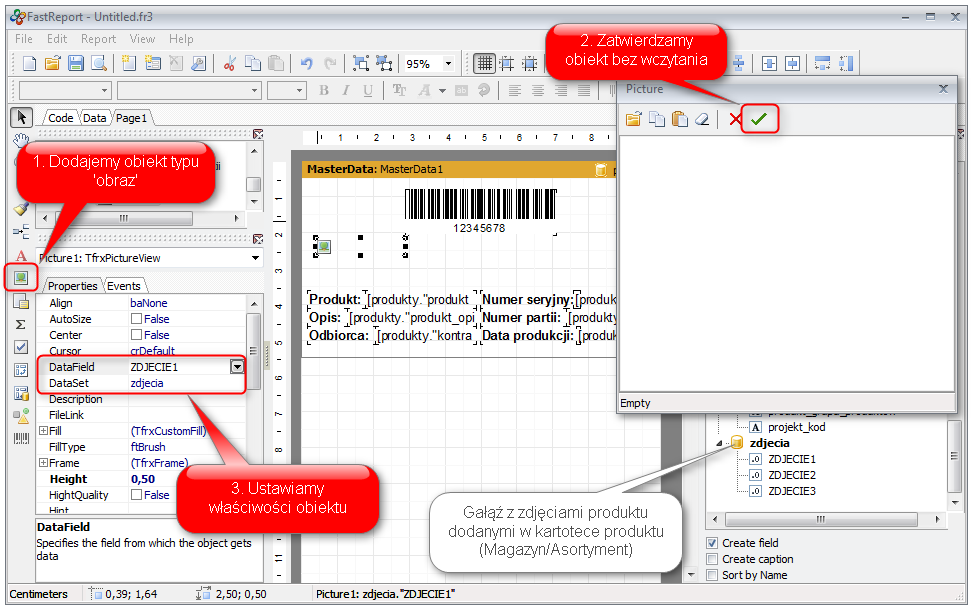The height and width of the screenshot is (610, 973).
Task: Check the Sort by Name option
Action: 712,575
